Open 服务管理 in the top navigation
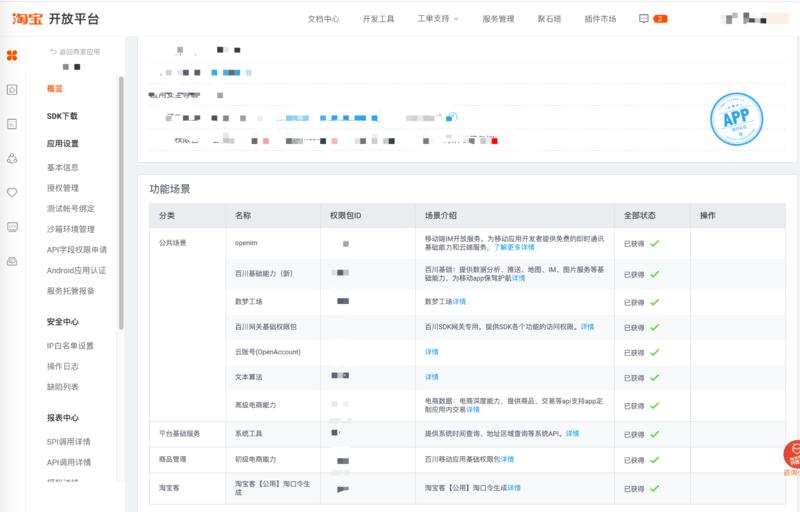Image resolution: width=800 pixels, height=512 pixels. tap(498, 19)
